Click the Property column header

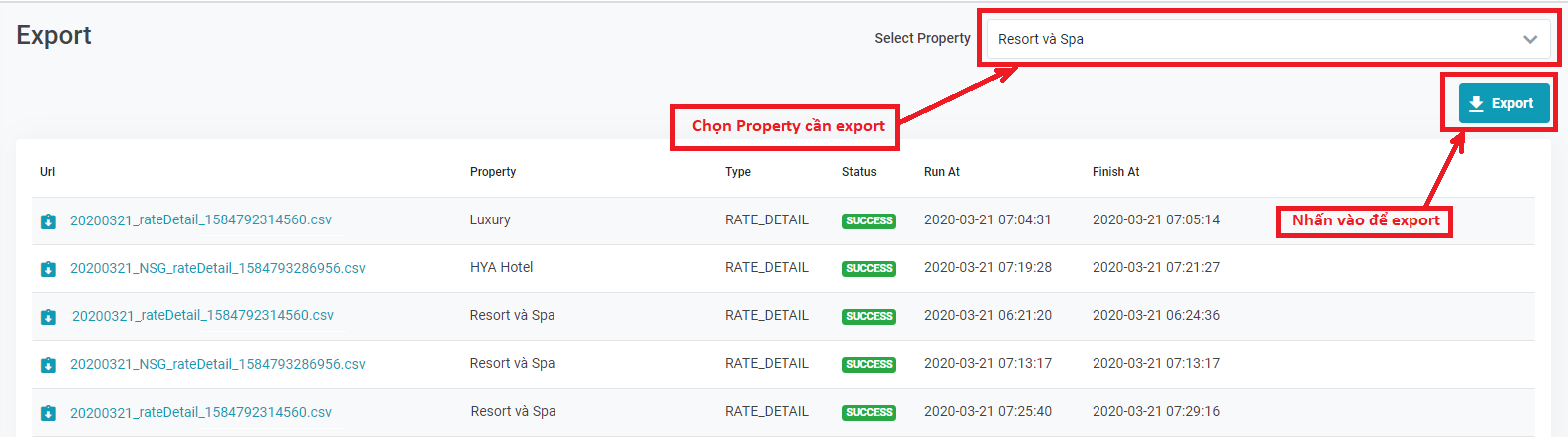tap(493, 172)
